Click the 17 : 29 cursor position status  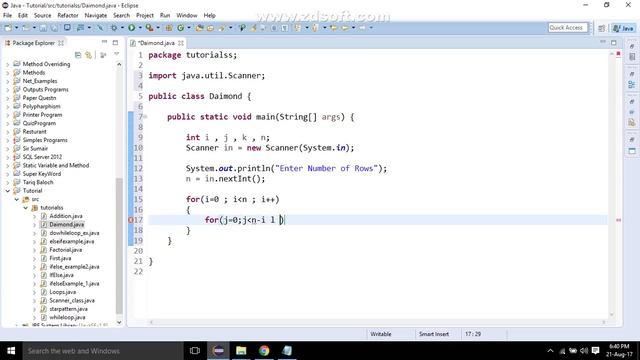pyautogui.click(x=473, y=334)
